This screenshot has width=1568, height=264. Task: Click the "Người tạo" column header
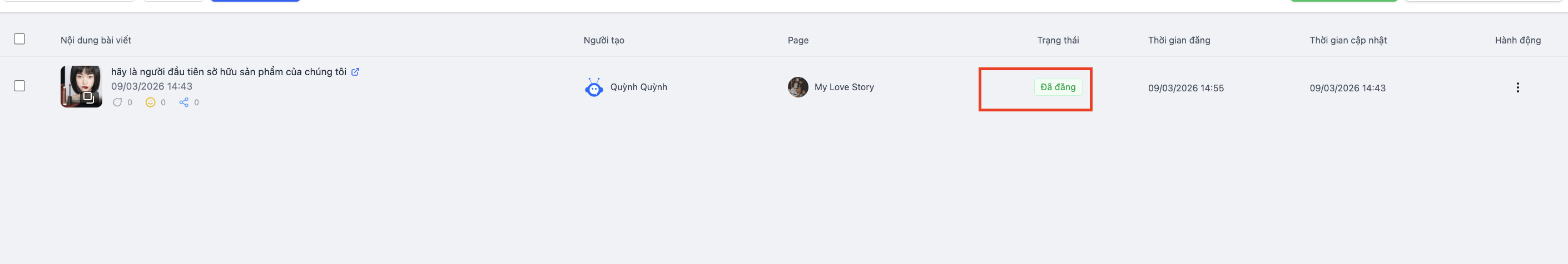[604, 40]
